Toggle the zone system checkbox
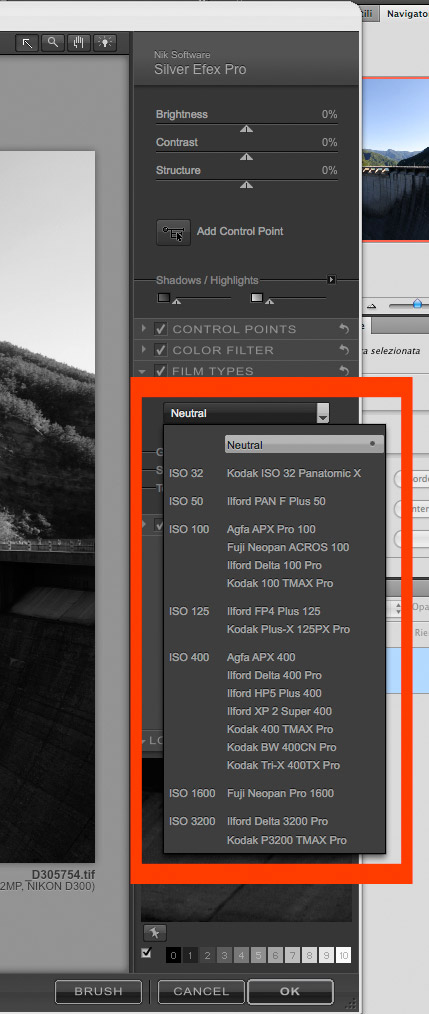Viewport: 429px width, 1014px height. (x=147, y=953)
